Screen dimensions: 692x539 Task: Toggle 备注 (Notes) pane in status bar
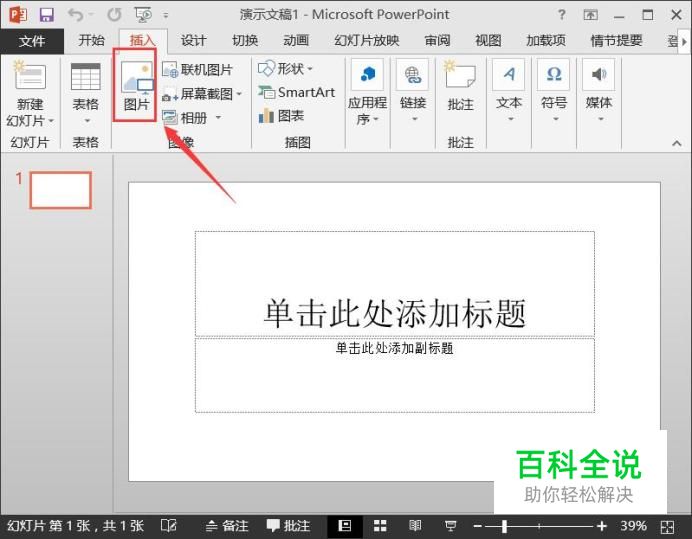click(x=227, y=526)
